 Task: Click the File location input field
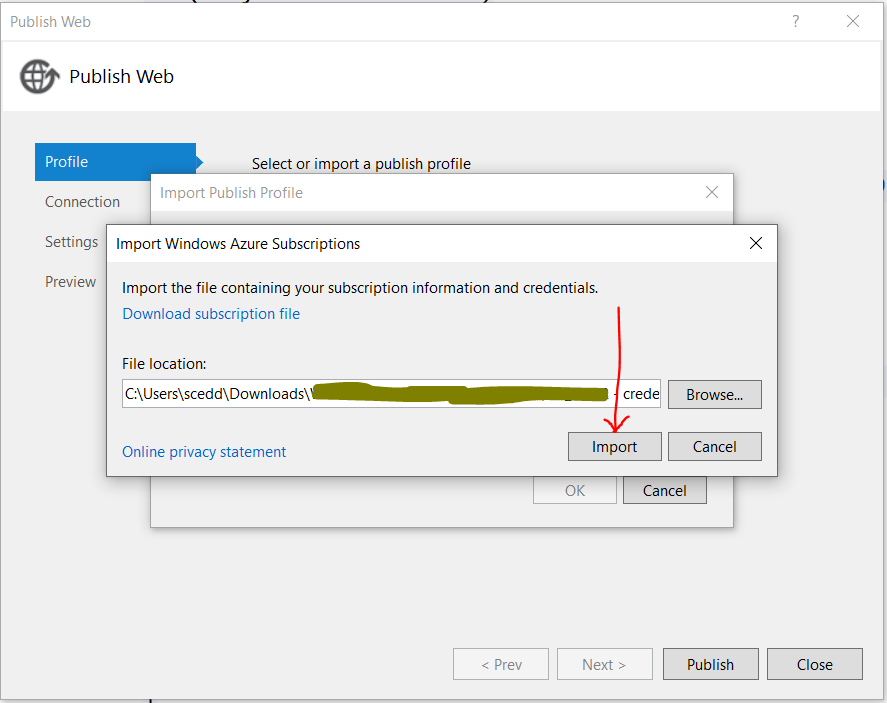tap(391, 394)
